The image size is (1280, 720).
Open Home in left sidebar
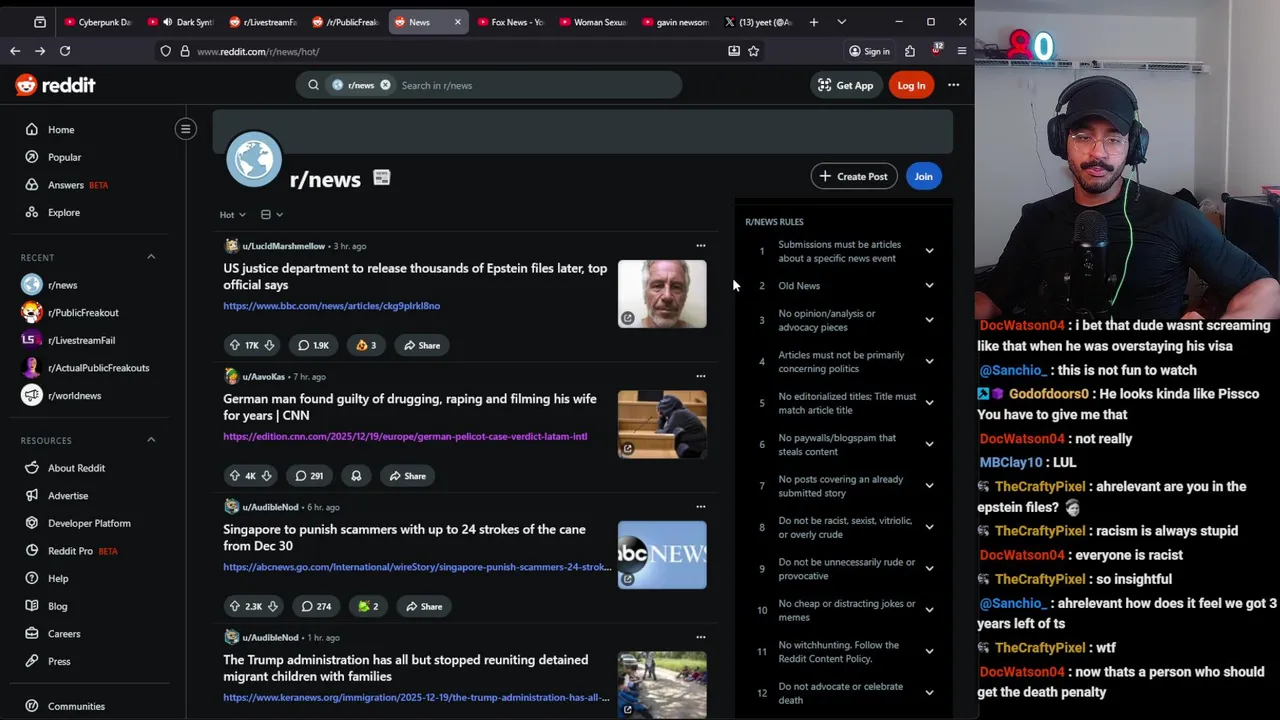coord(61,130)
